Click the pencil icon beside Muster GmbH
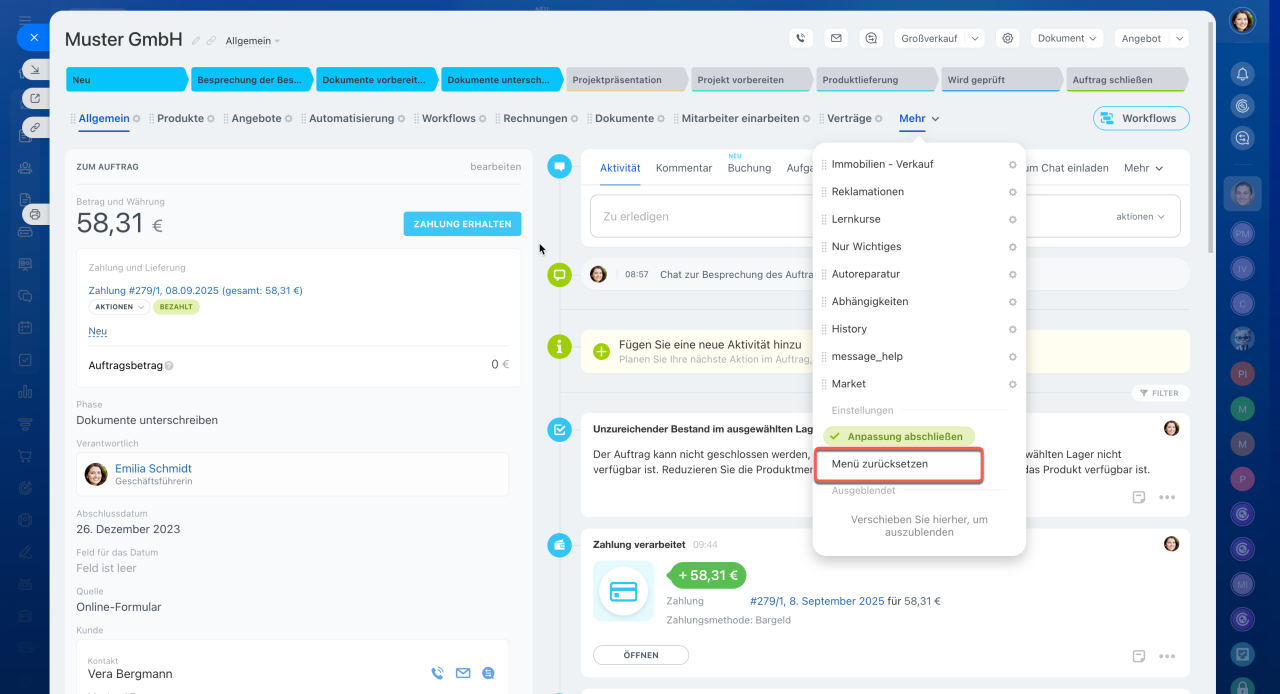This screenshot has height=694, width=1280. [x=196, y=41]
